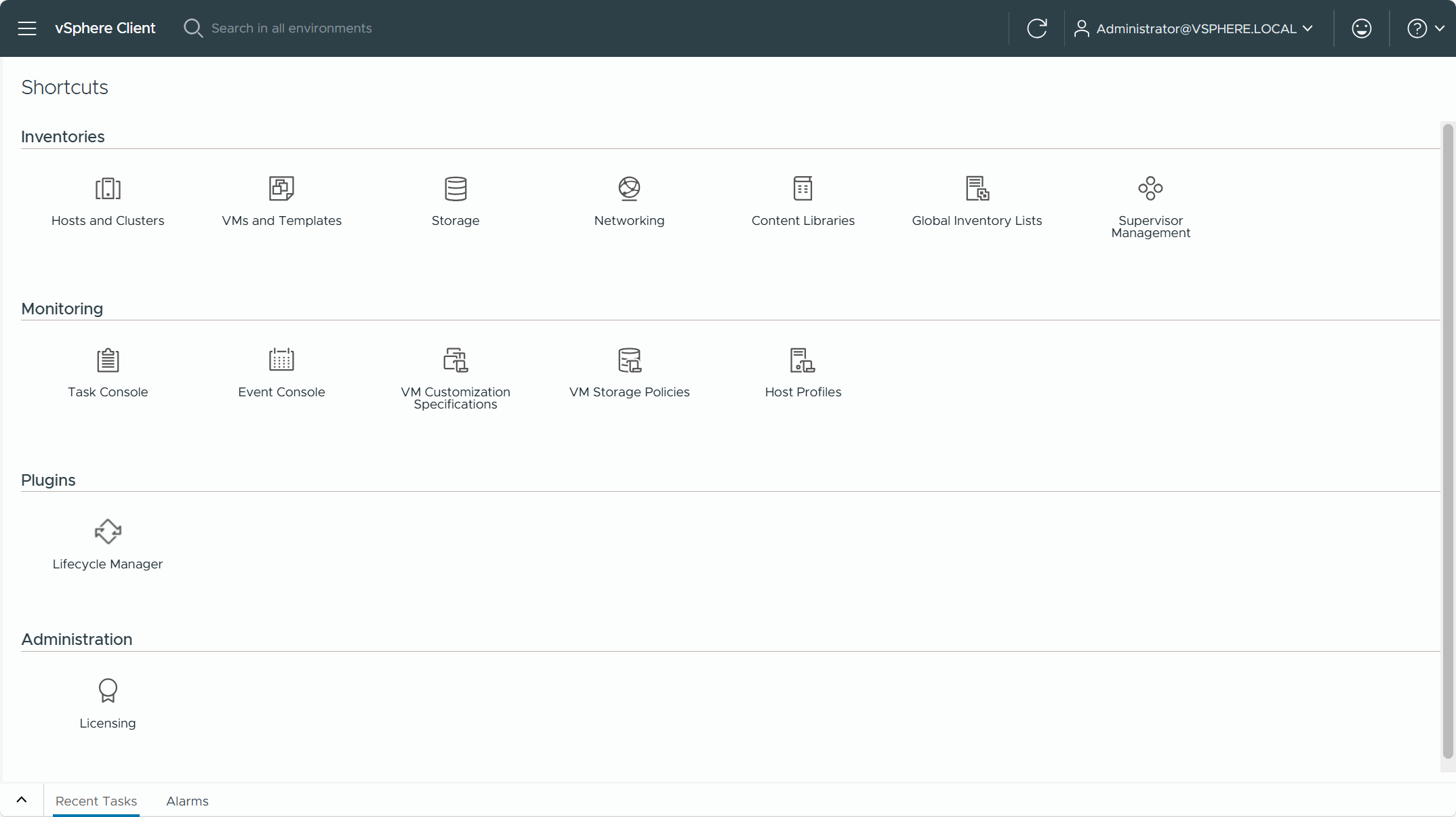
Task: Open VM Customization Specifications
Action: click(x=456, y=377)
